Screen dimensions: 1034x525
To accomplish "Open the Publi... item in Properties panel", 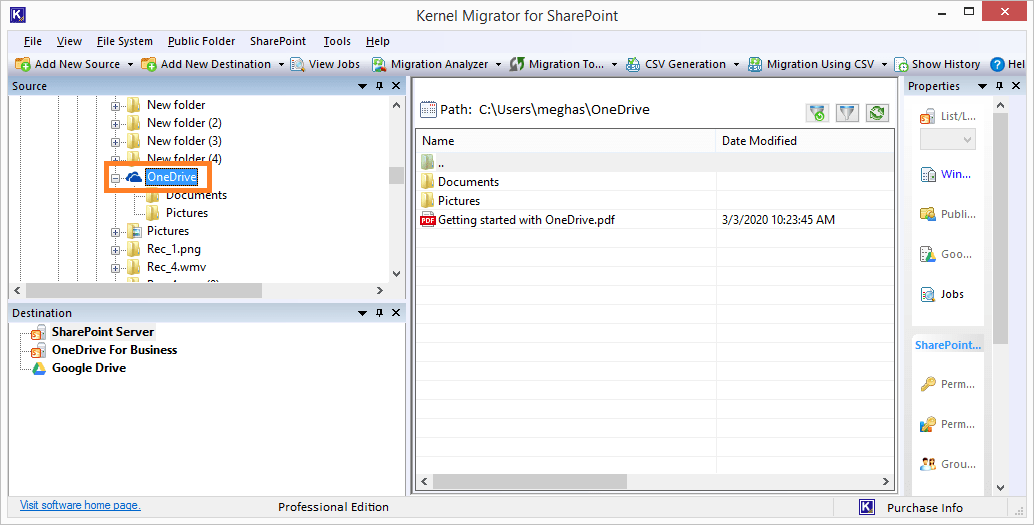I will (x=947, y=214).
